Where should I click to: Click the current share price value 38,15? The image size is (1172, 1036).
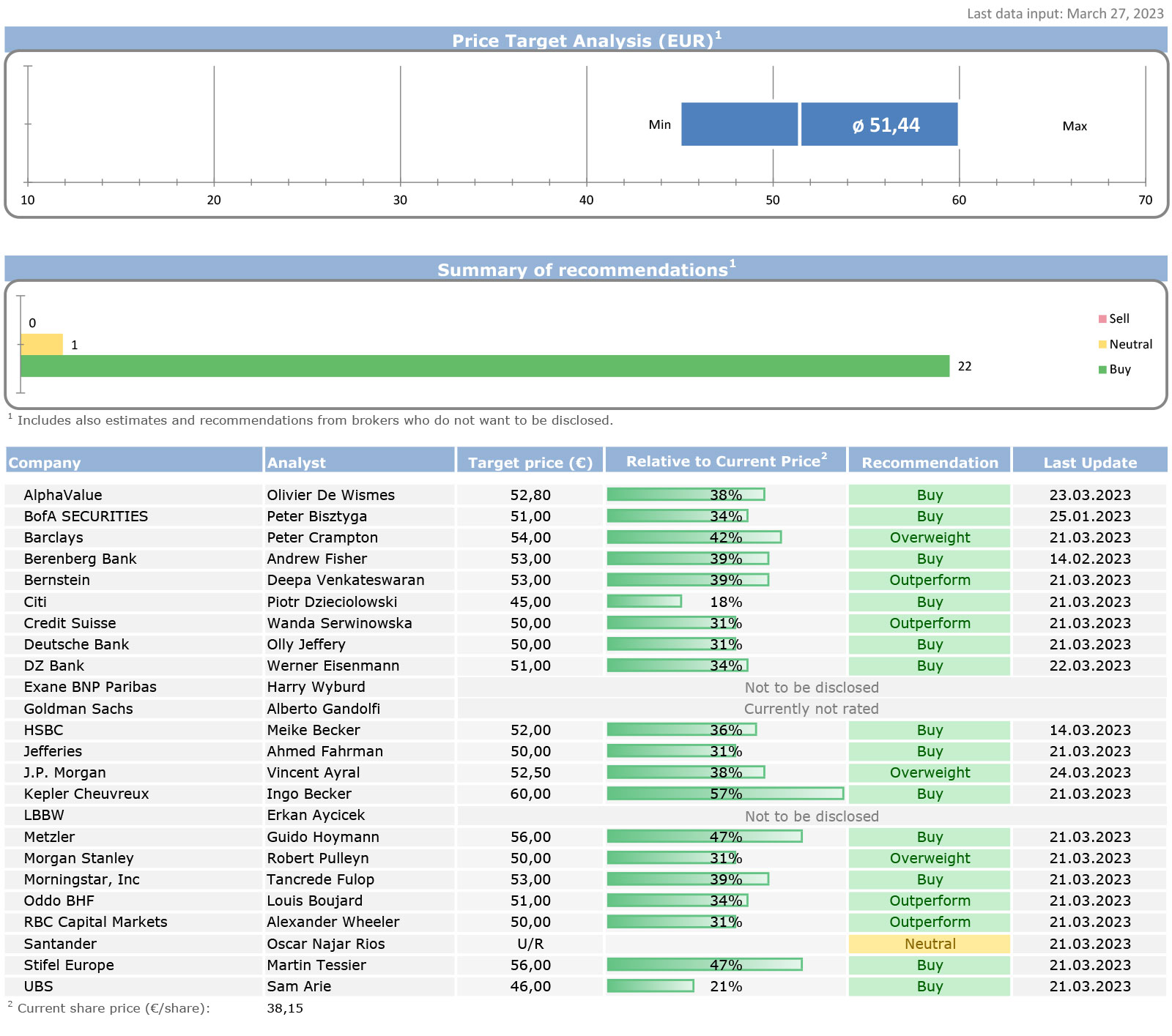click(x=285, y=1008)
